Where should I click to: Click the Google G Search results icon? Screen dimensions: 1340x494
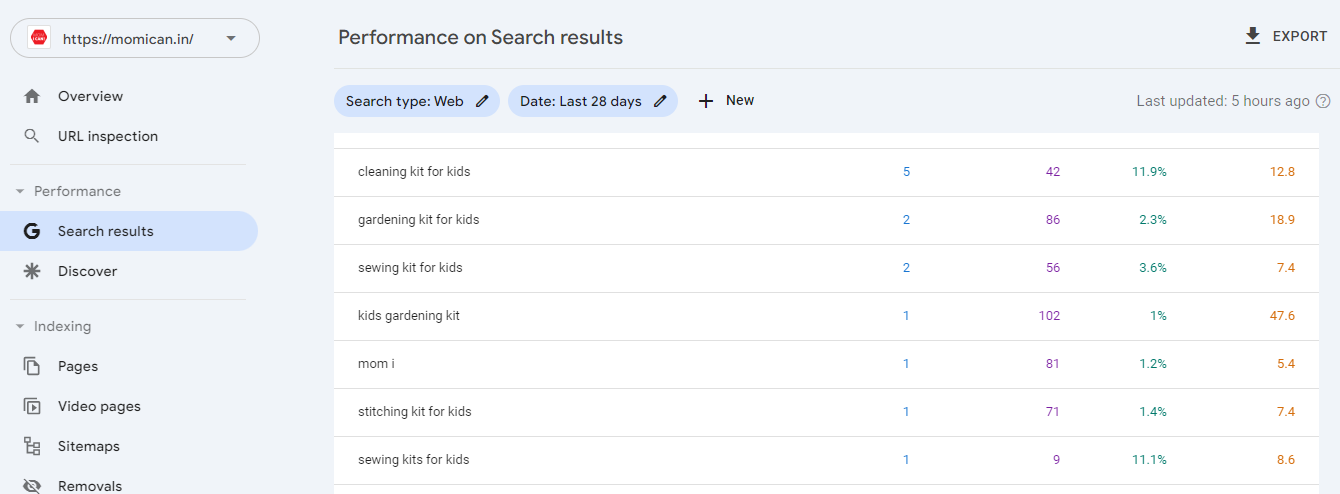(x=32, y=231)
